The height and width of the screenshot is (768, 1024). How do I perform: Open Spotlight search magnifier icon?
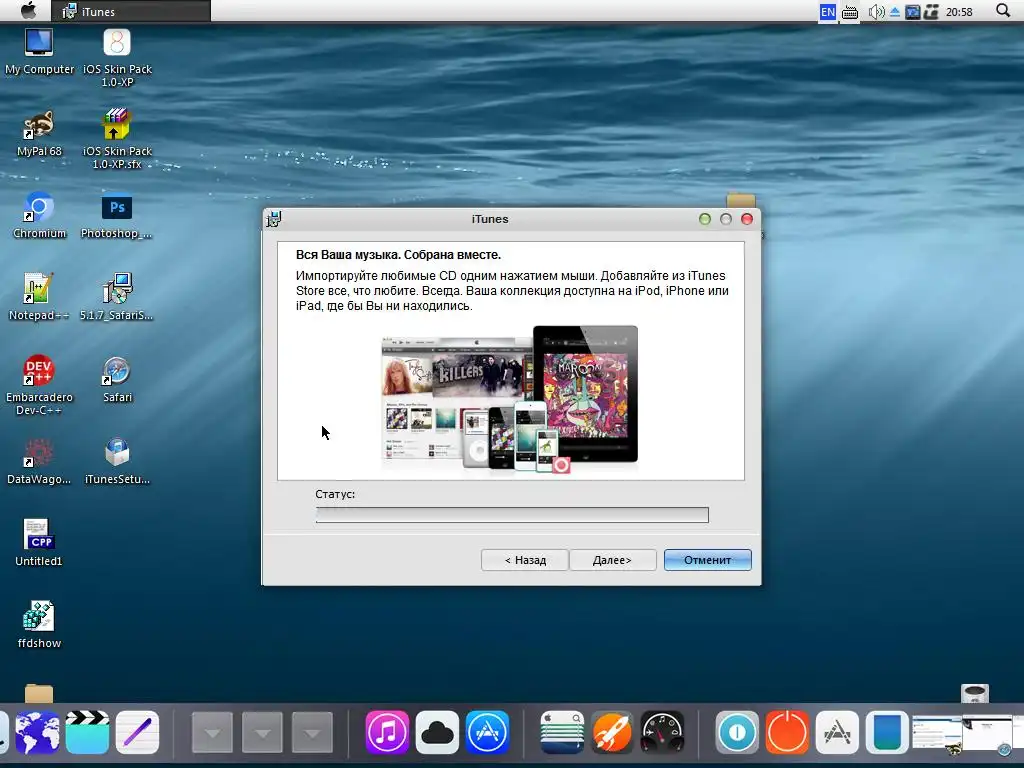click(1003, 10)
